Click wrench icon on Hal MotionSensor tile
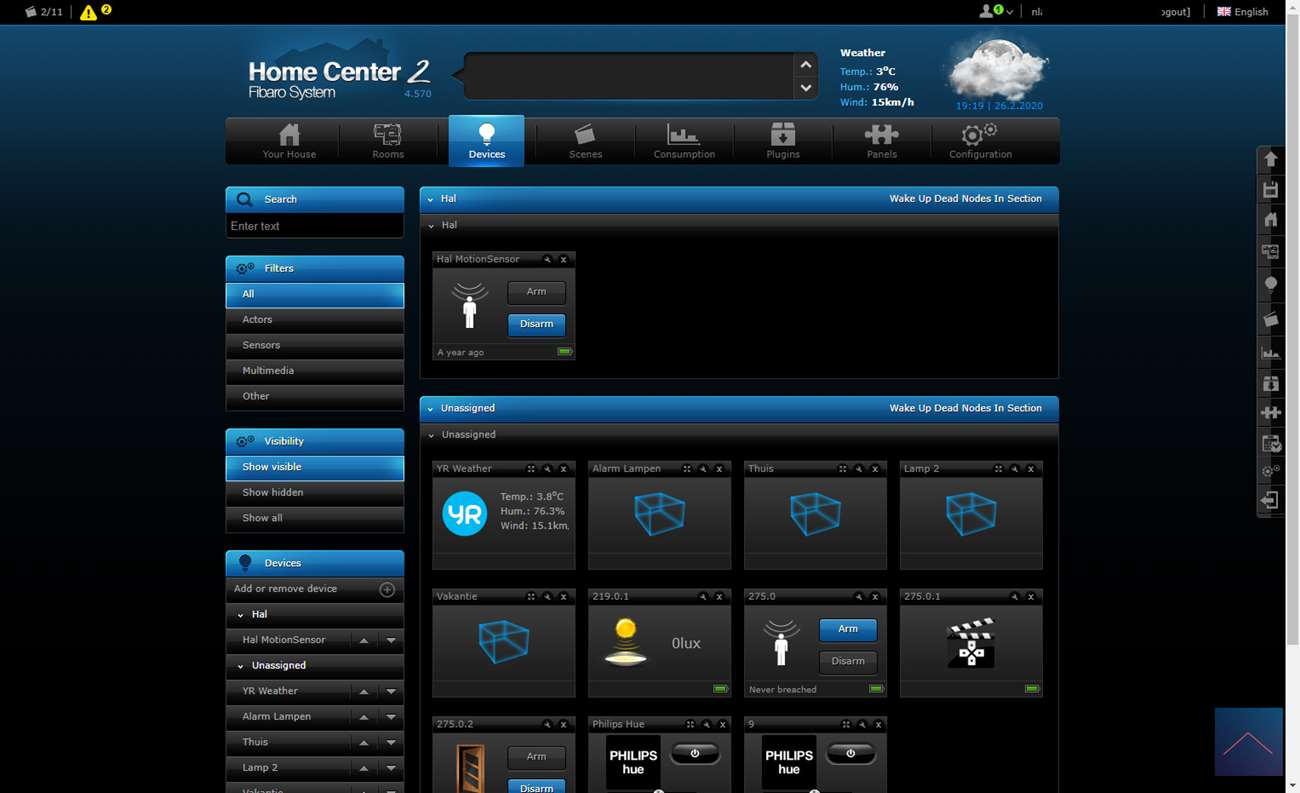This screenshot has width=1300, height=793. click(x=547, y=260)
